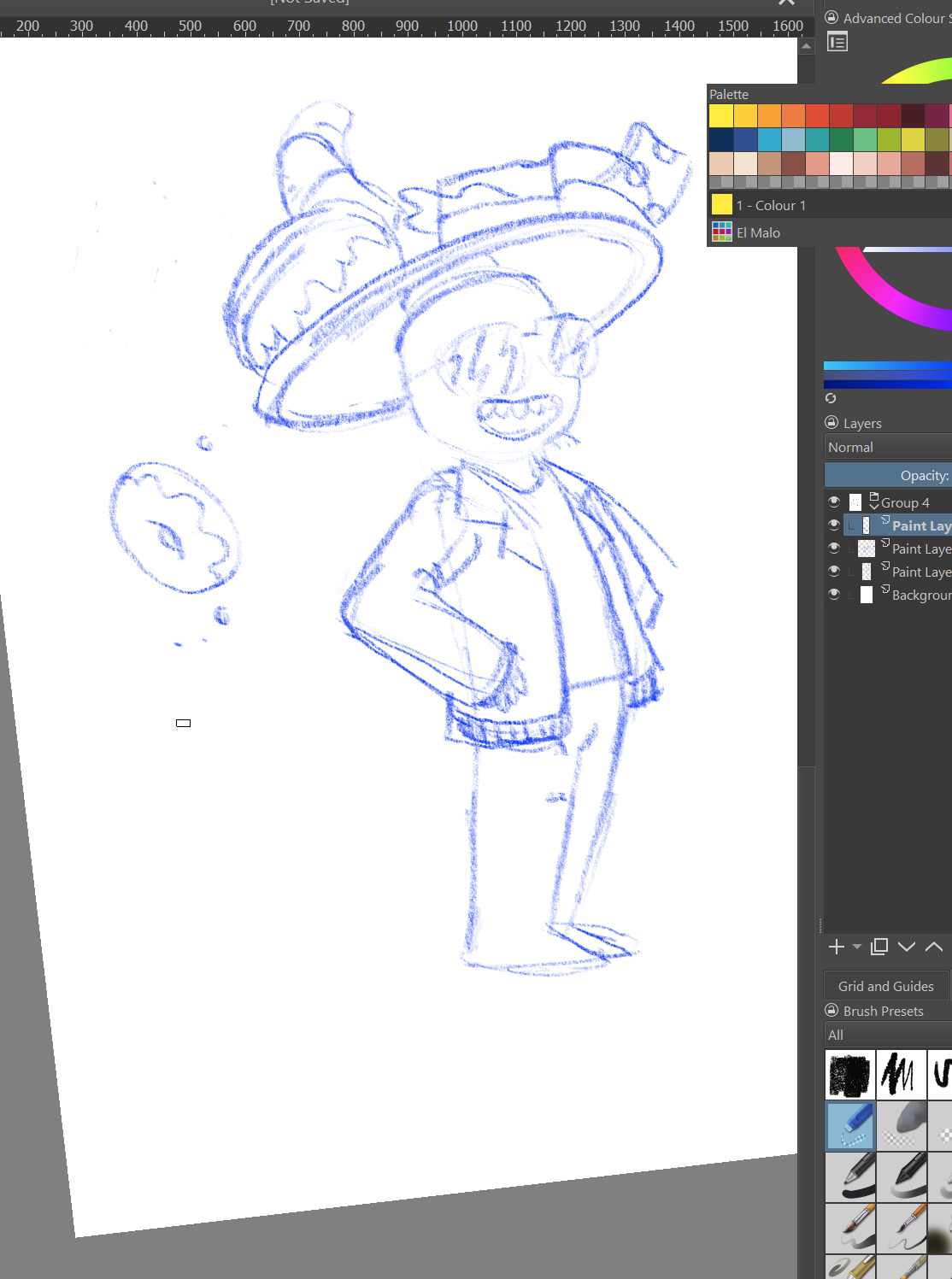Screen dimensions: 952x1279
Task: Open the El Malo palette chooser icon
Action: (722, 232)
